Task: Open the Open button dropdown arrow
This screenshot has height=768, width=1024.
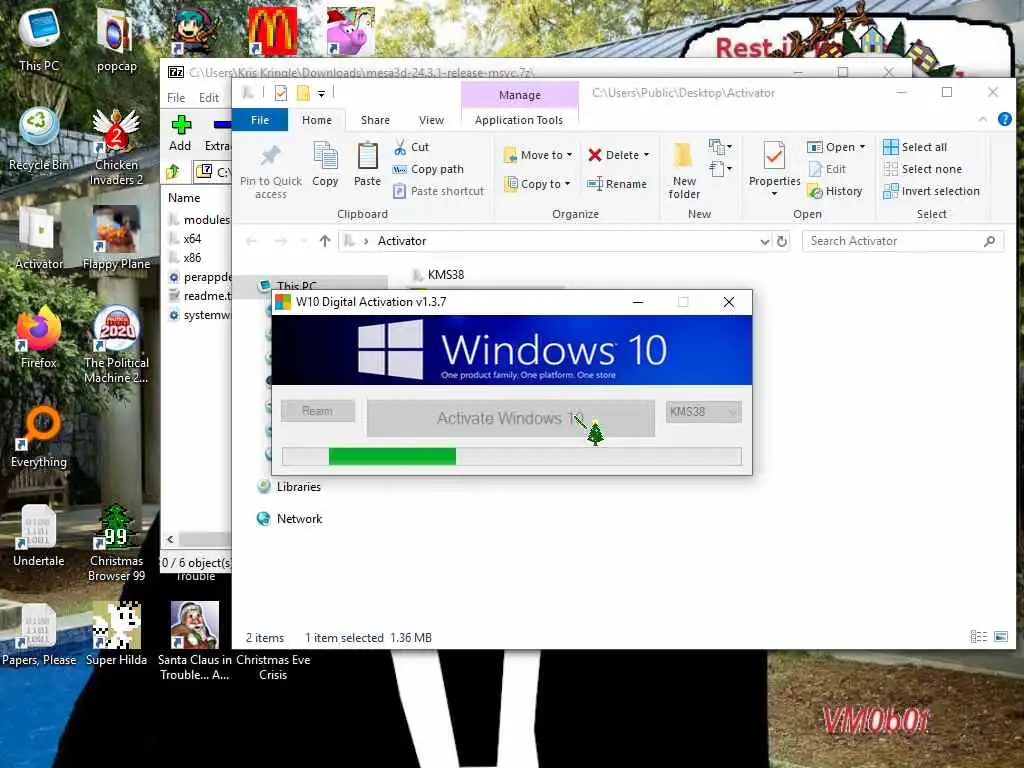Action: [x=862, y=147]
